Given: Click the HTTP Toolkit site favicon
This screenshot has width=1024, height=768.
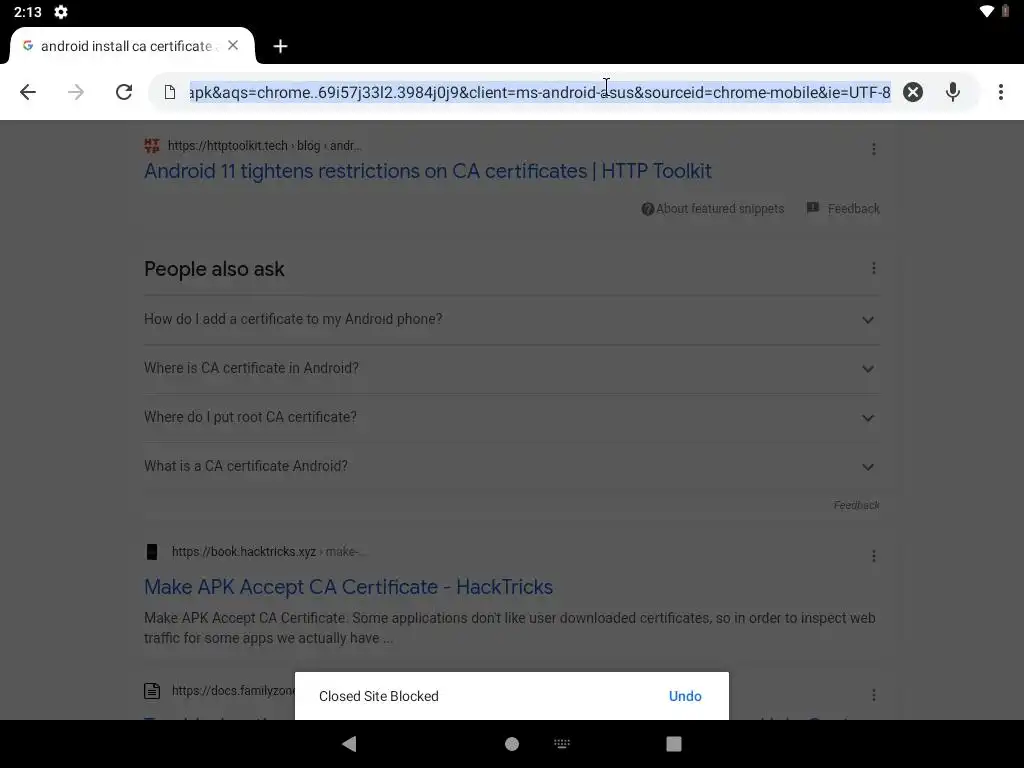Looking at the screenshot, I should [152, 146].
